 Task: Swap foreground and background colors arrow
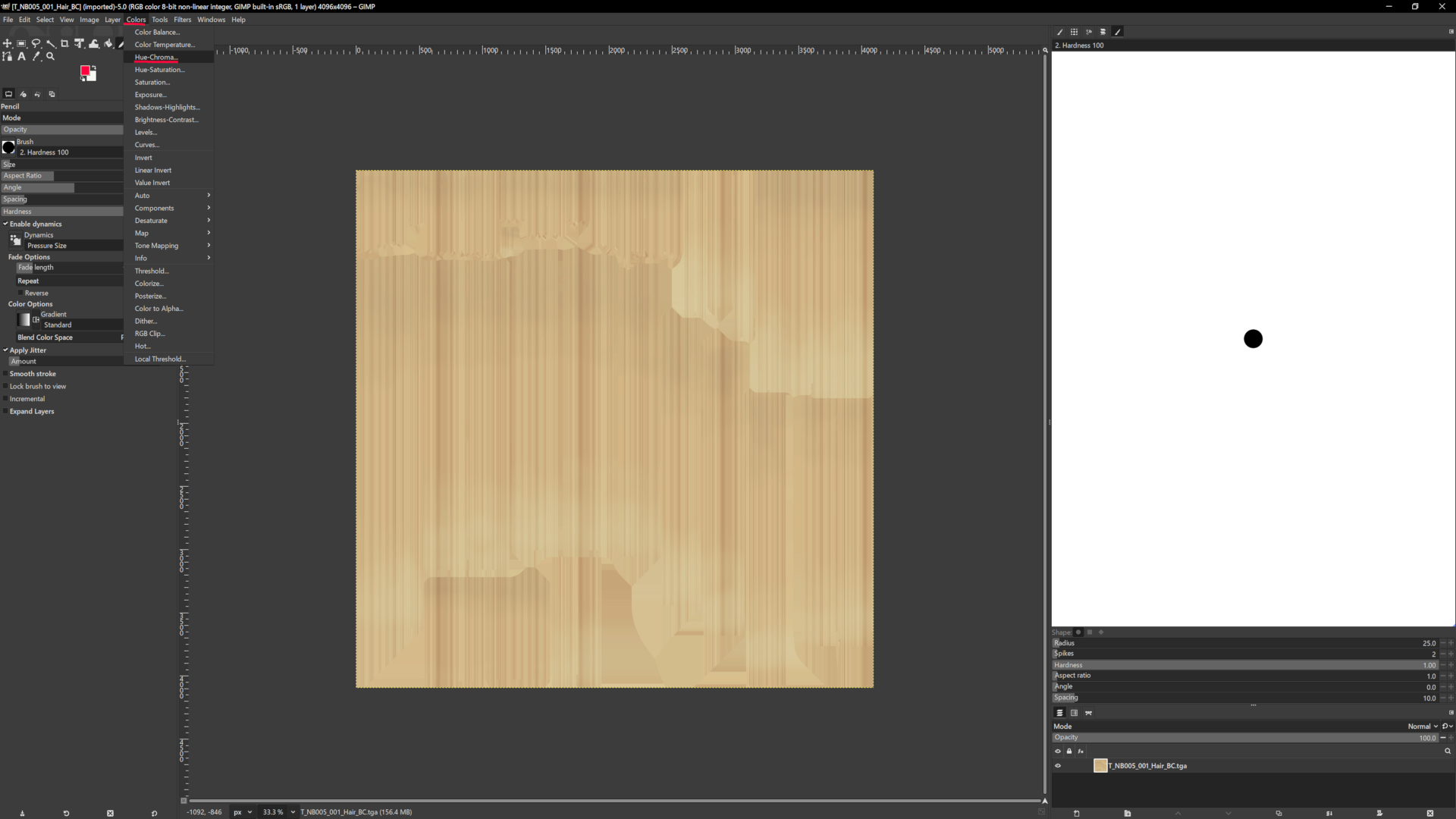[94, 67]
